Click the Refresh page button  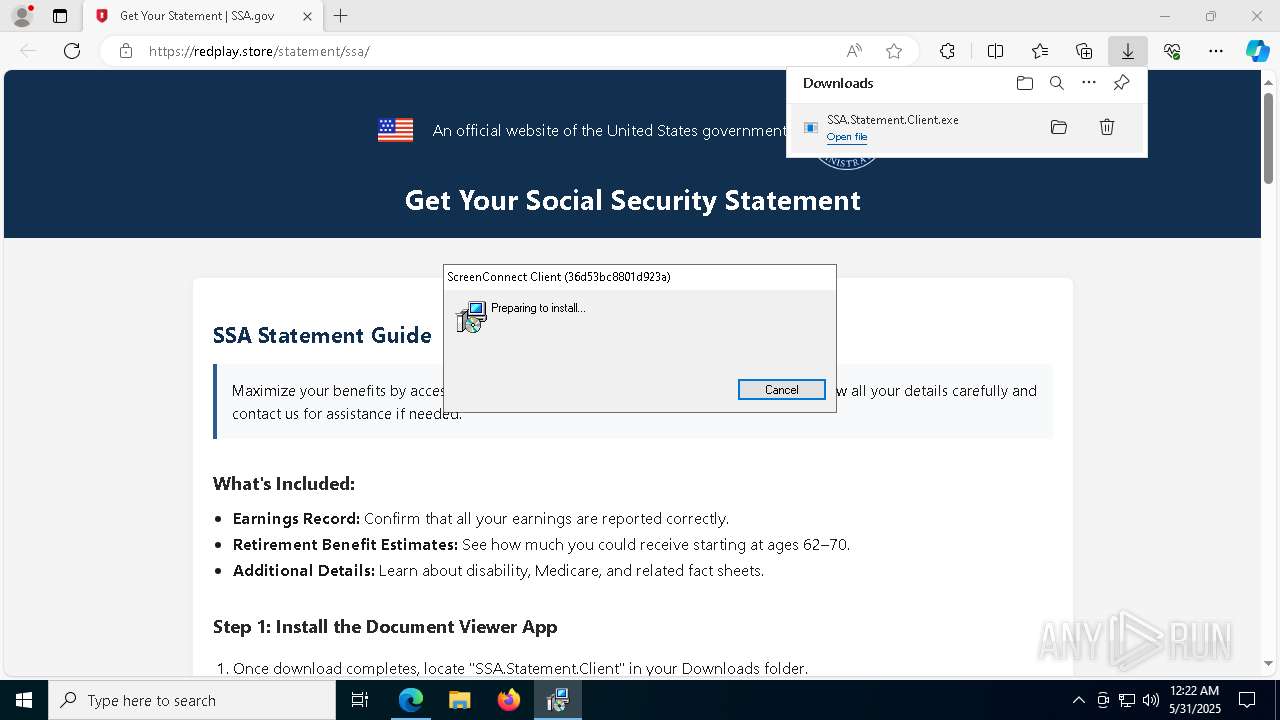(72, 51)
